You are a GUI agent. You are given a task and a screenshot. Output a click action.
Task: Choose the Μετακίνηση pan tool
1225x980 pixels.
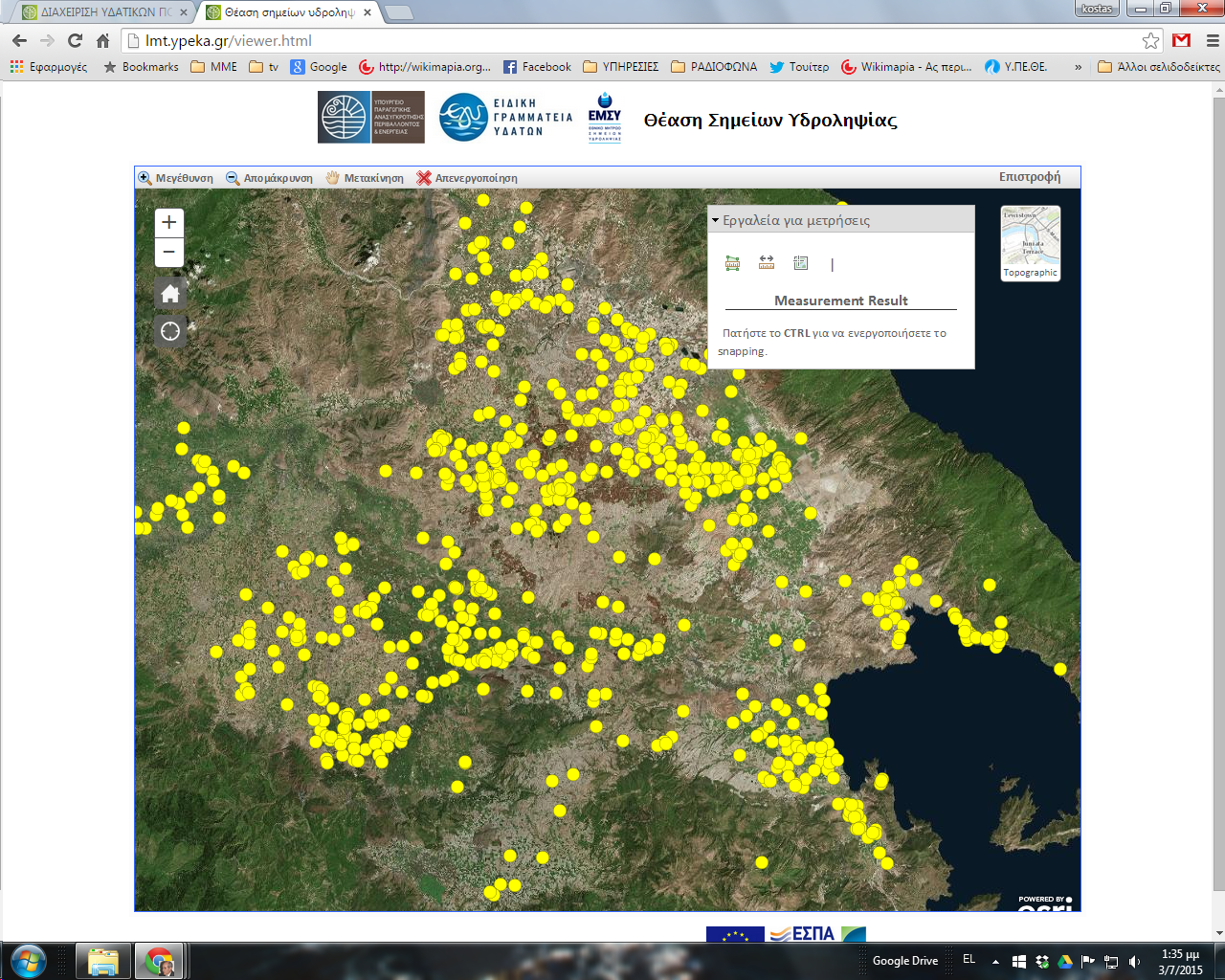(x=365, y=178)
